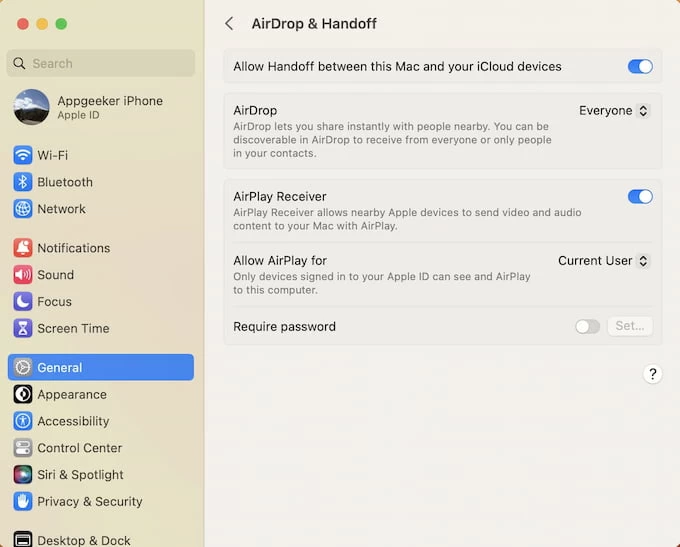Open the AirDrop Everyone dropdown
680x547 pixels.
pos(614,111)
